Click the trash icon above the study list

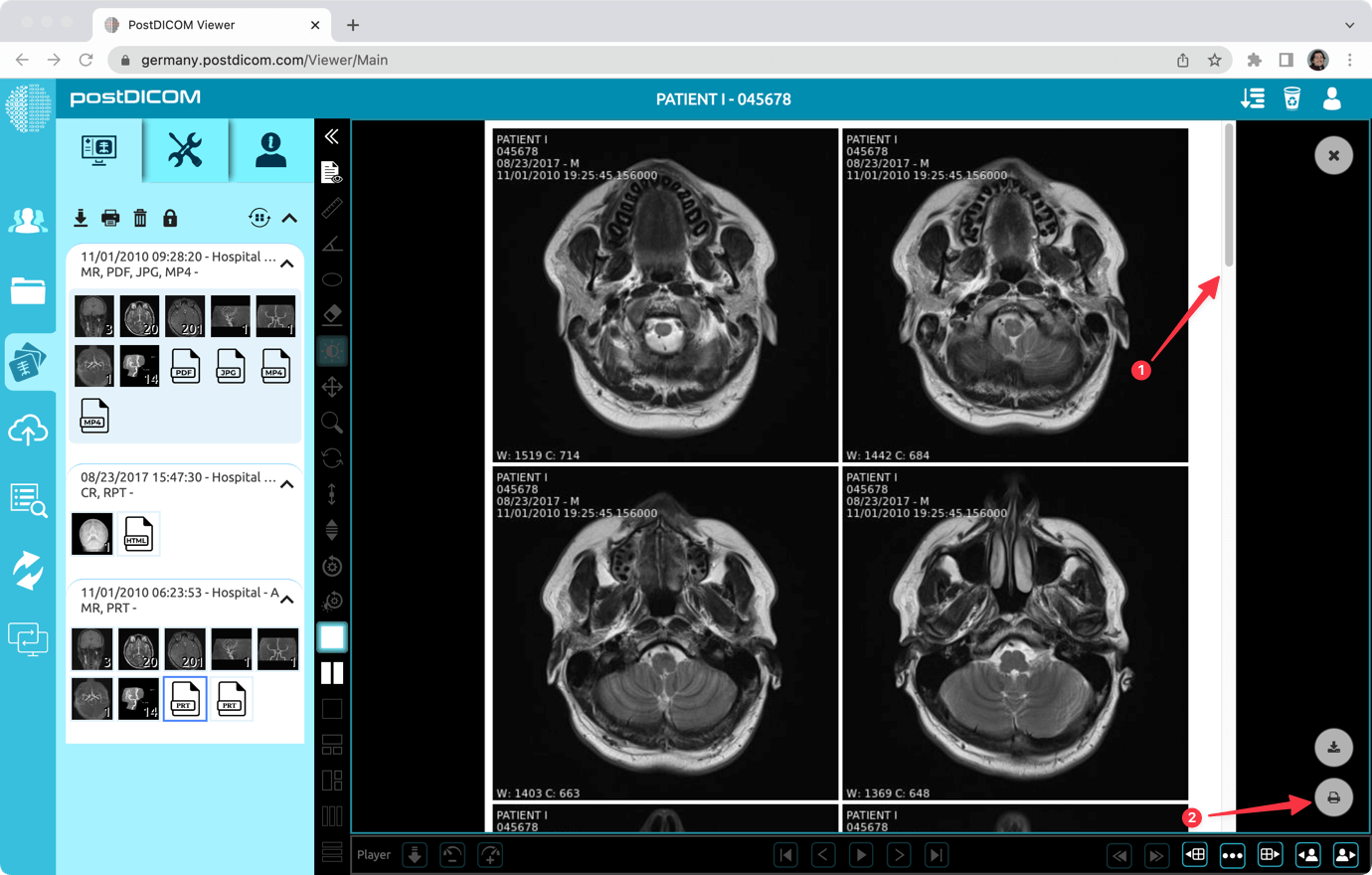(x=140, y=217)
